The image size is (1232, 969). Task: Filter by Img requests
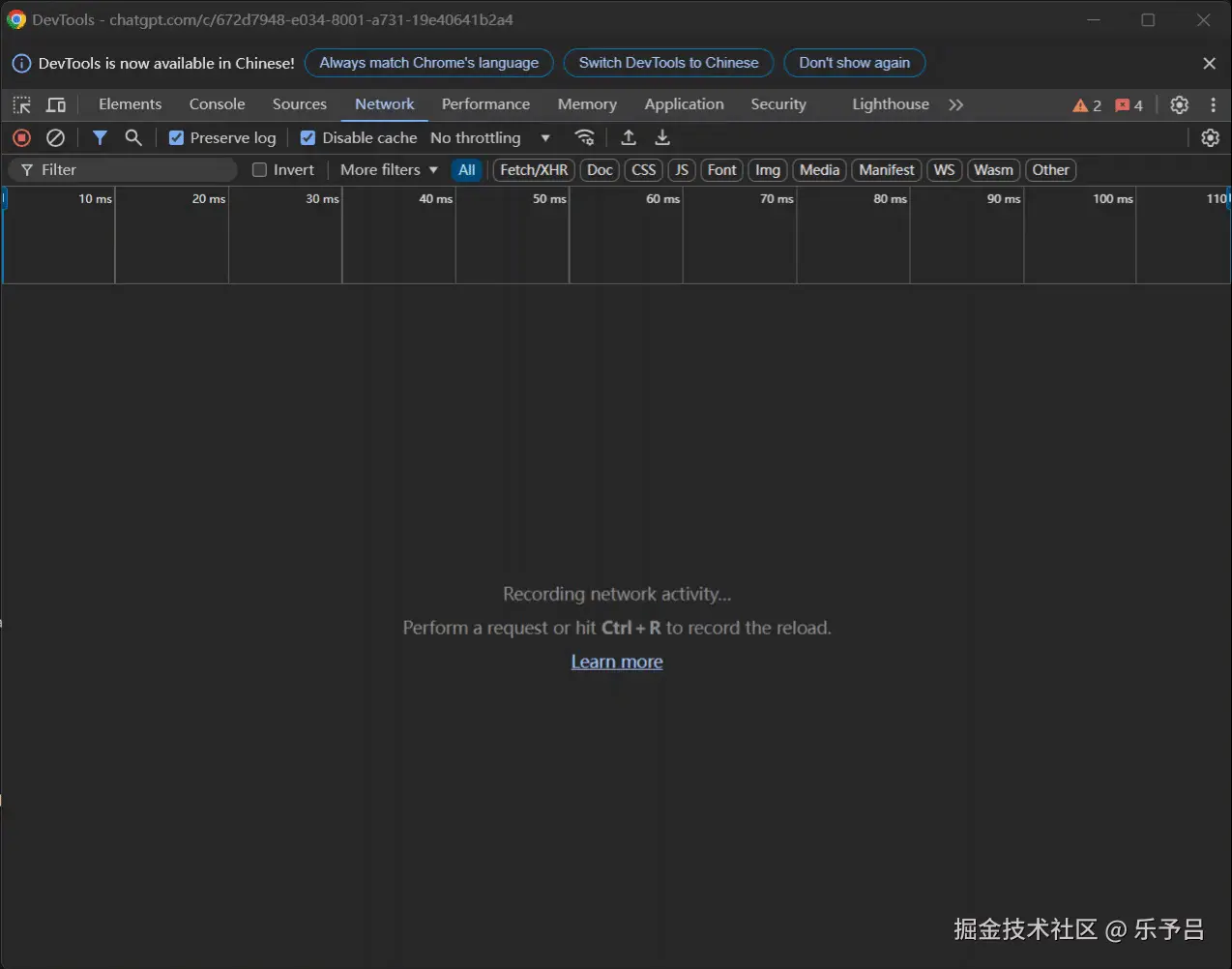(x=768, y=169)
